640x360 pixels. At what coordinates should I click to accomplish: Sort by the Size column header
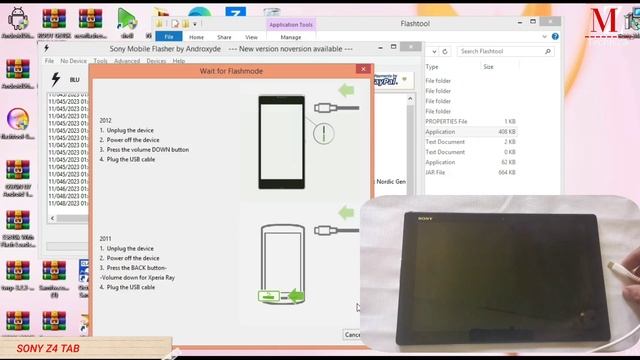pyautogui.click(x=489, y=67)
